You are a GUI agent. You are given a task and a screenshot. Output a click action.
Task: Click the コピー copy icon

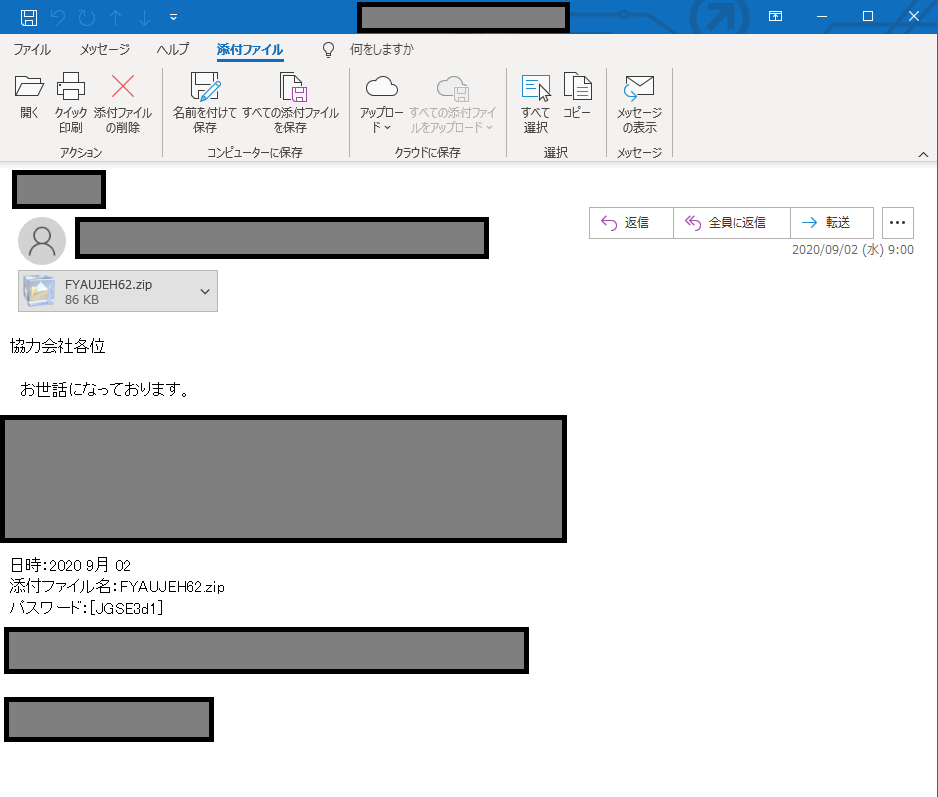pyautogui.click(x=577, y=98)
